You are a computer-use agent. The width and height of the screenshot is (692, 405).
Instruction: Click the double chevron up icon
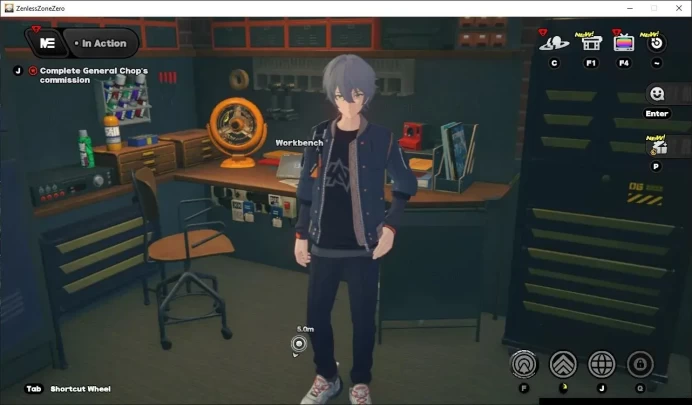[563, 364]
